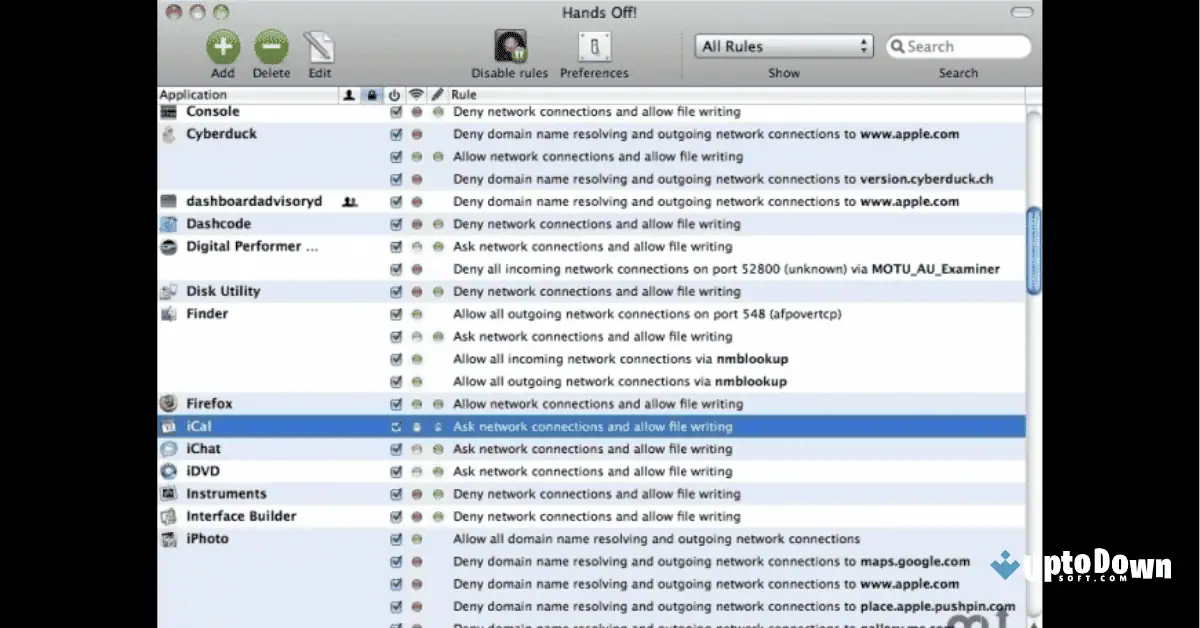This screenshot has width=1200, height=628.
Task: Click the Wi-Fi icon column header
Action: click(416, 94)
